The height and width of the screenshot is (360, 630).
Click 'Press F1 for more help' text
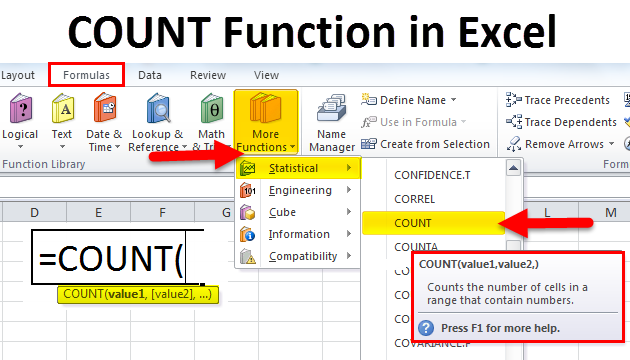(500, 328)
